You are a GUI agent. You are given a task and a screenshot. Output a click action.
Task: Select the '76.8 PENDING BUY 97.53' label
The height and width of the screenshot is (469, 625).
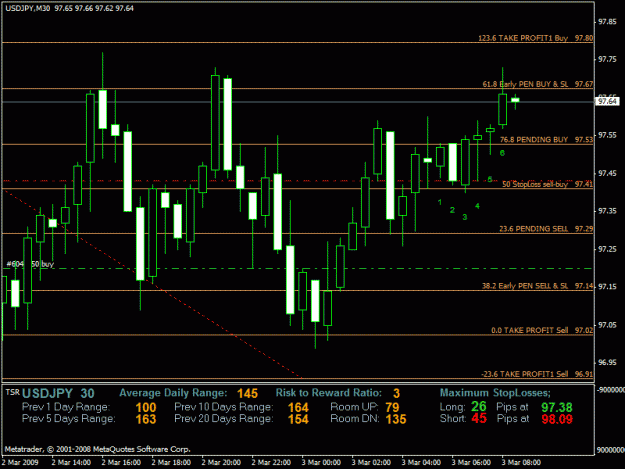click(x=546, y=139)
